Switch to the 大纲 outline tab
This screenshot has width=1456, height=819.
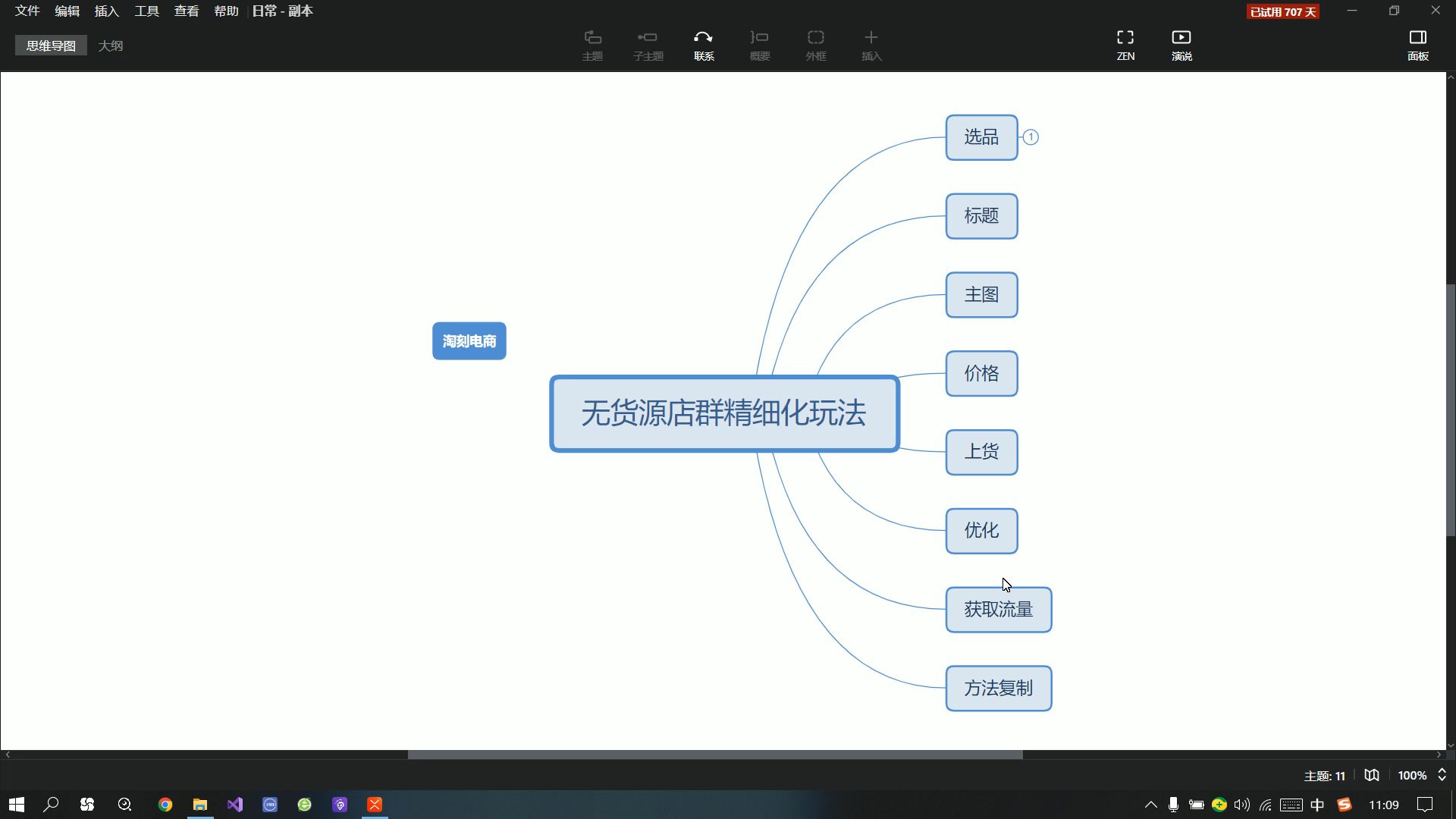click(111, 45)
